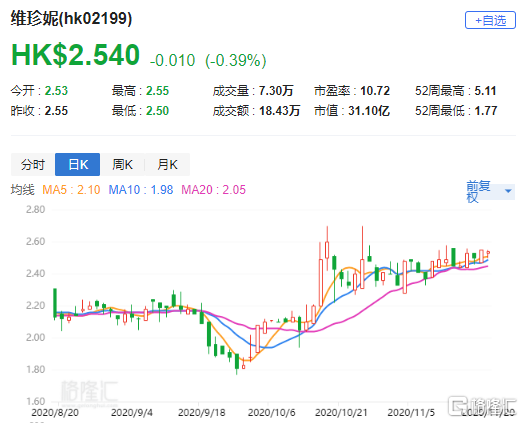Click the 2020/10/21 date axis label
Image resolution: width=523 pixels, height=423 pixels.
(341, 413)
